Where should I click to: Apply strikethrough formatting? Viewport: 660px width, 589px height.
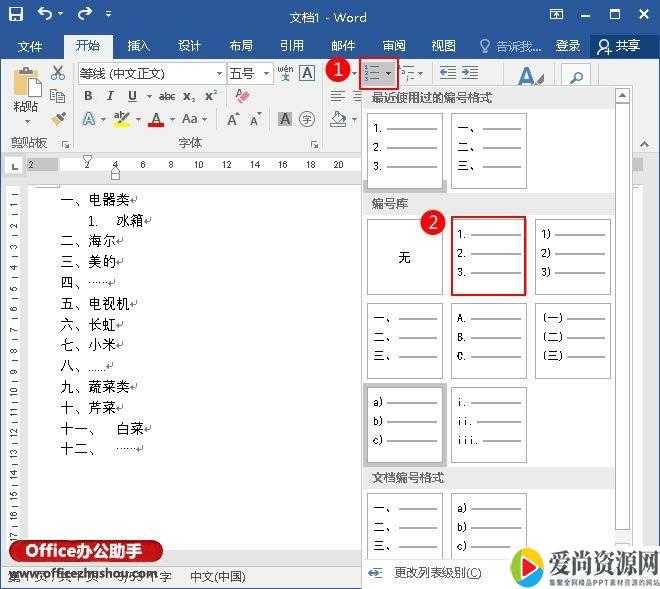pyautogui.click(x=167, y=96)
